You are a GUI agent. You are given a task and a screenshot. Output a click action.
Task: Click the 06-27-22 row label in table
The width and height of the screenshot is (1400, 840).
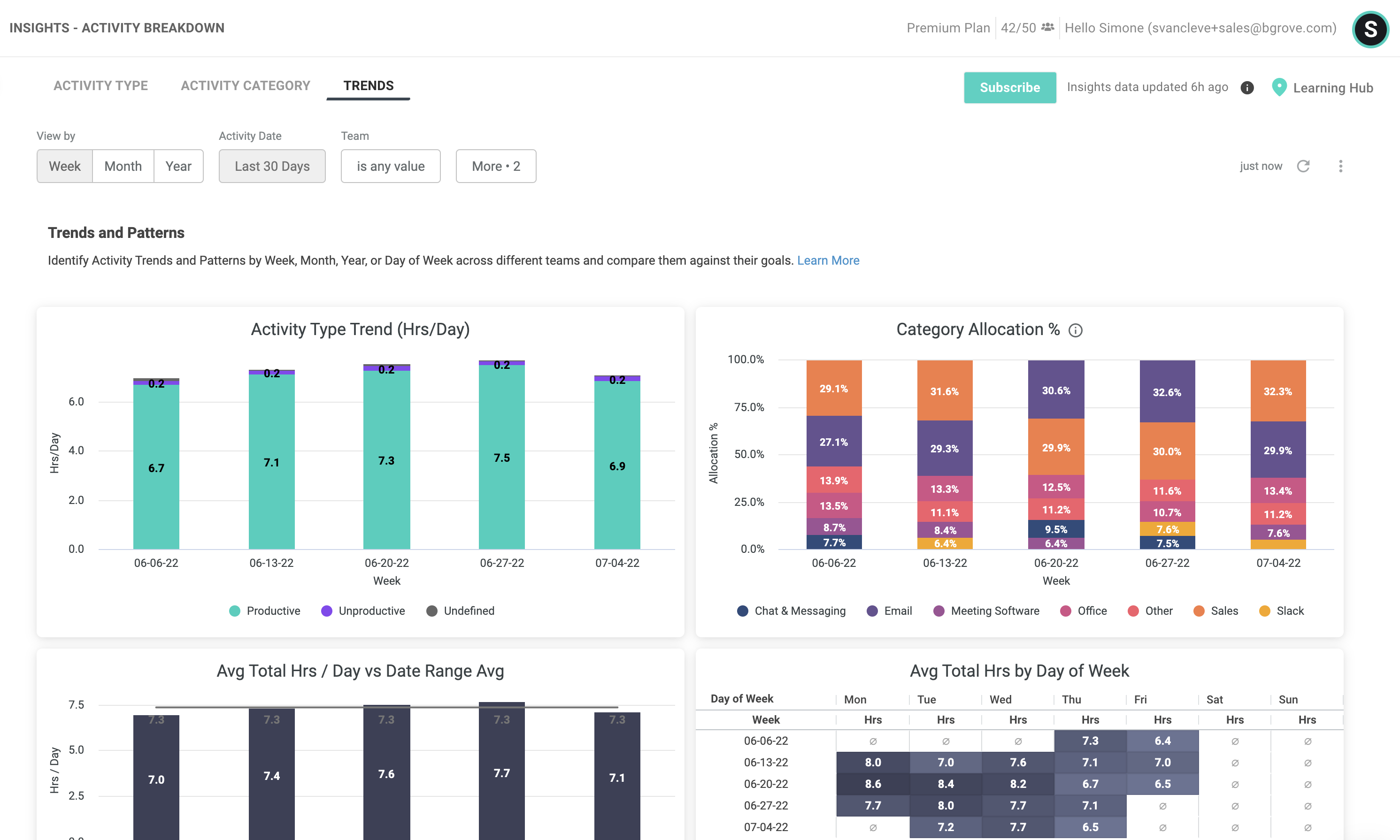(x=766, y=805)
